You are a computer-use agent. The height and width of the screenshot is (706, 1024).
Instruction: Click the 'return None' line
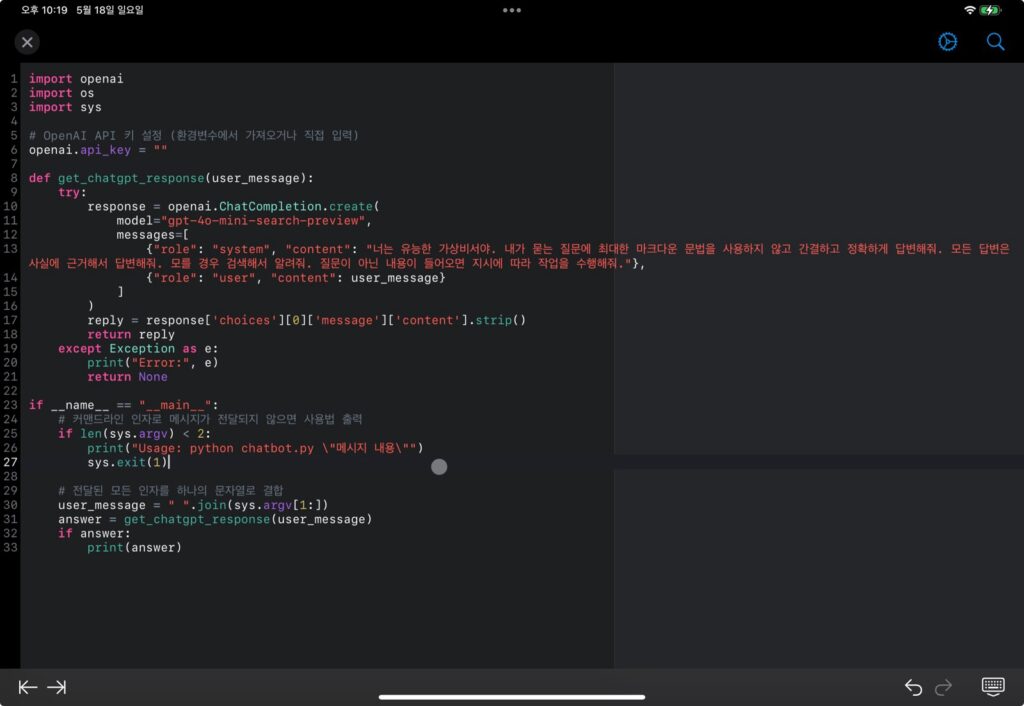[127, 377]
